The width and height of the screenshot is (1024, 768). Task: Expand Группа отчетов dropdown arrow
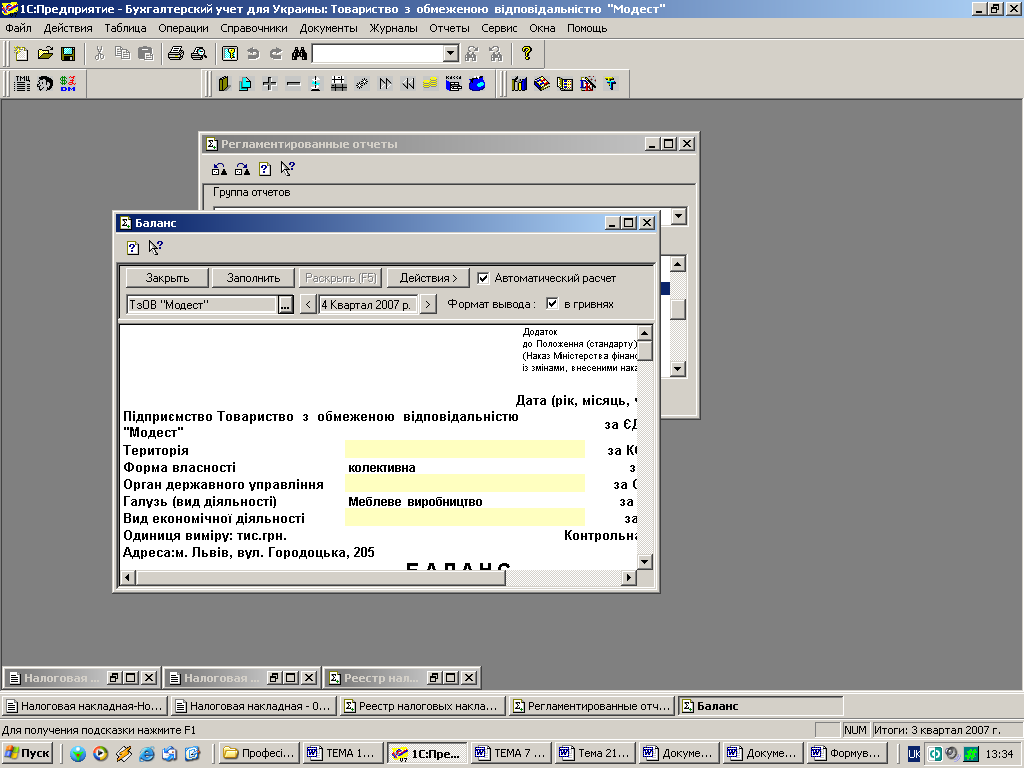(679, 216)
